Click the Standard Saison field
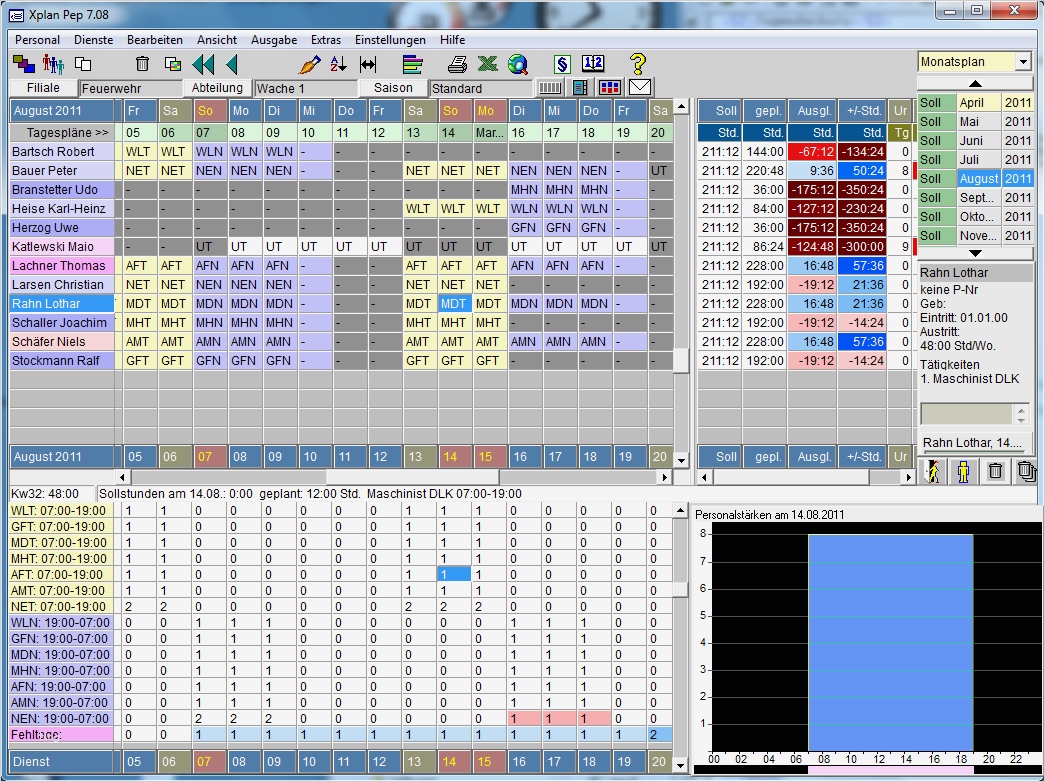This screenshot has width=1045, height=782. tap(481, 88)
